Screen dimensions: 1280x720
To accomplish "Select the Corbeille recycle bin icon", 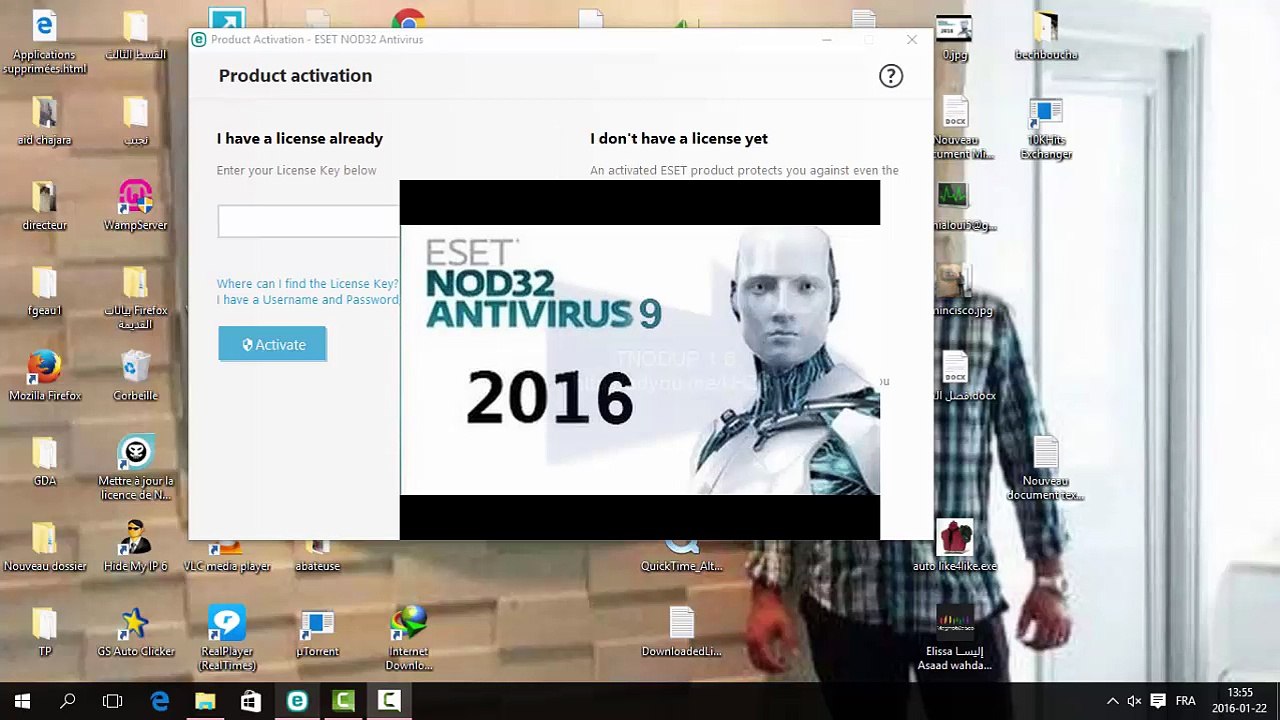I will point(136,376).
